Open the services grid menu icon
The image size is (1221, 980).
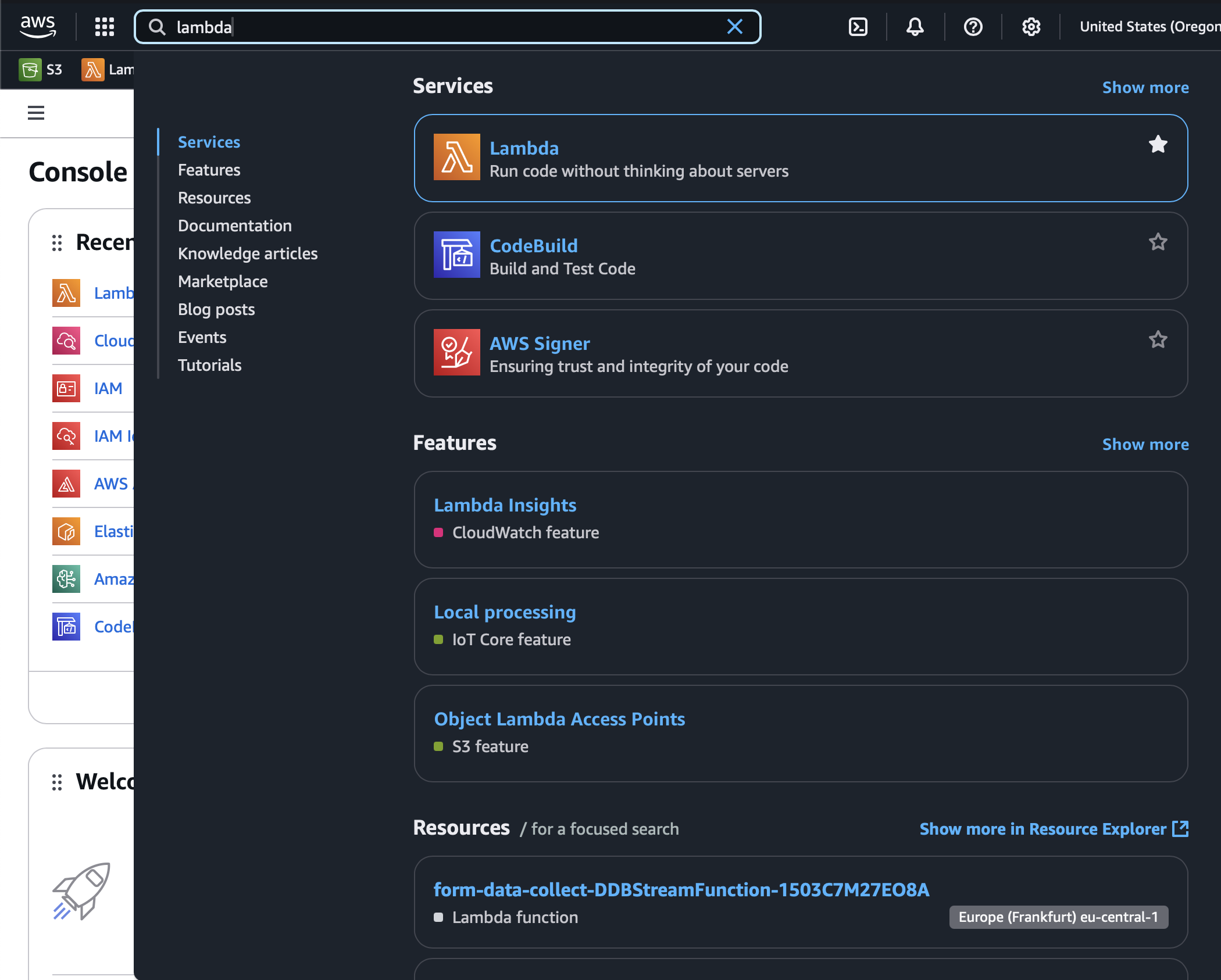105,27
